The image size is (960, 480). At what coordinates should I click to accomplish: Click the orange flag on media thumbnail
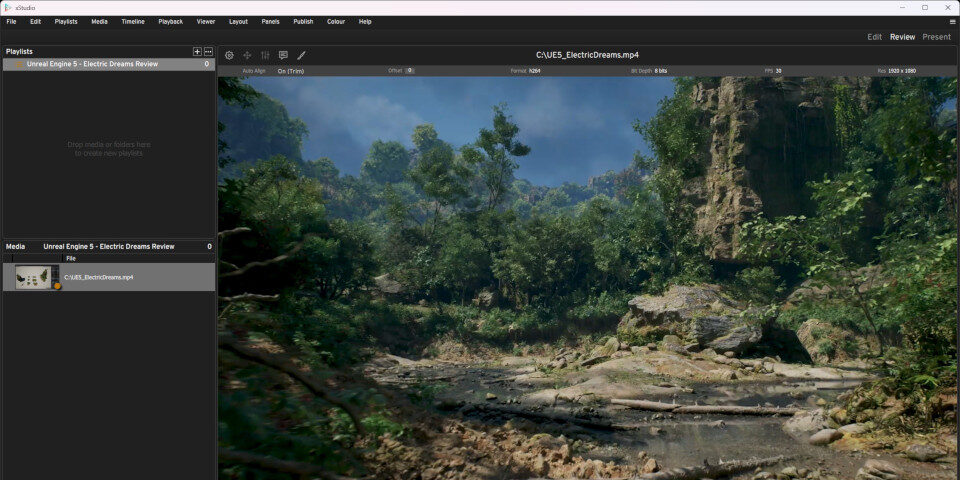point(57,286)
